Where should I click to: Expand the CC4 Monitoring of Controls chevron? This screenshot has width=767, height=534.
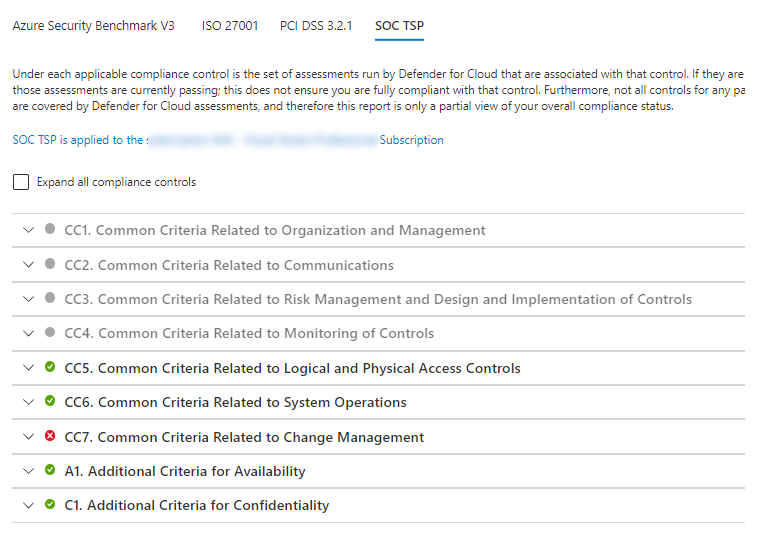(x=28, y=333)
